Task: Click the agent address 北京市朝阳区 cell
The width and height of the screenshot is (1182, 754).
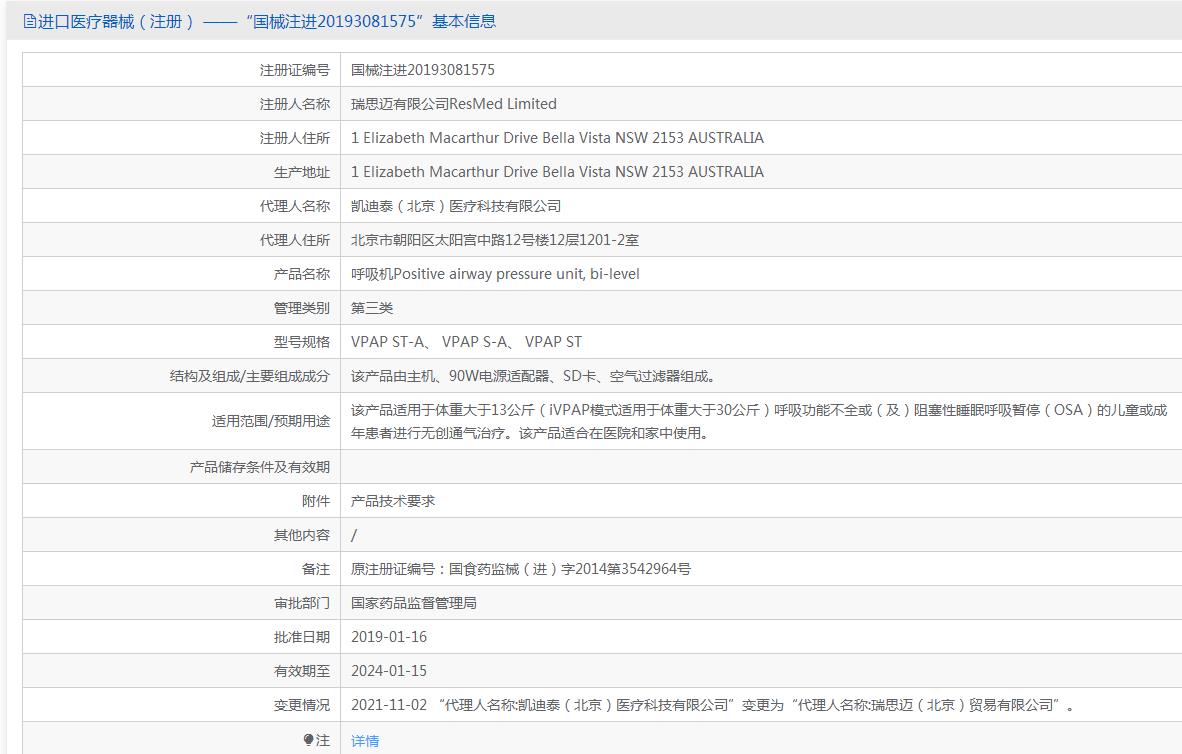Action: (x=494, y=240)
